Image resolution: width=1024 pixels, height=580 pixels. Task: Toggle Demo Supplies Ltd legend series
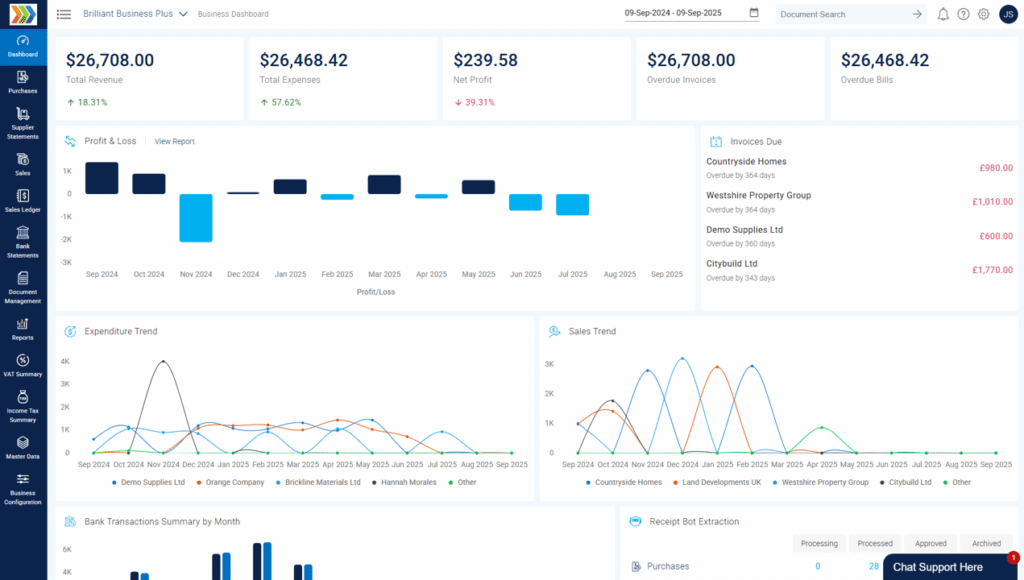[148, 482]
